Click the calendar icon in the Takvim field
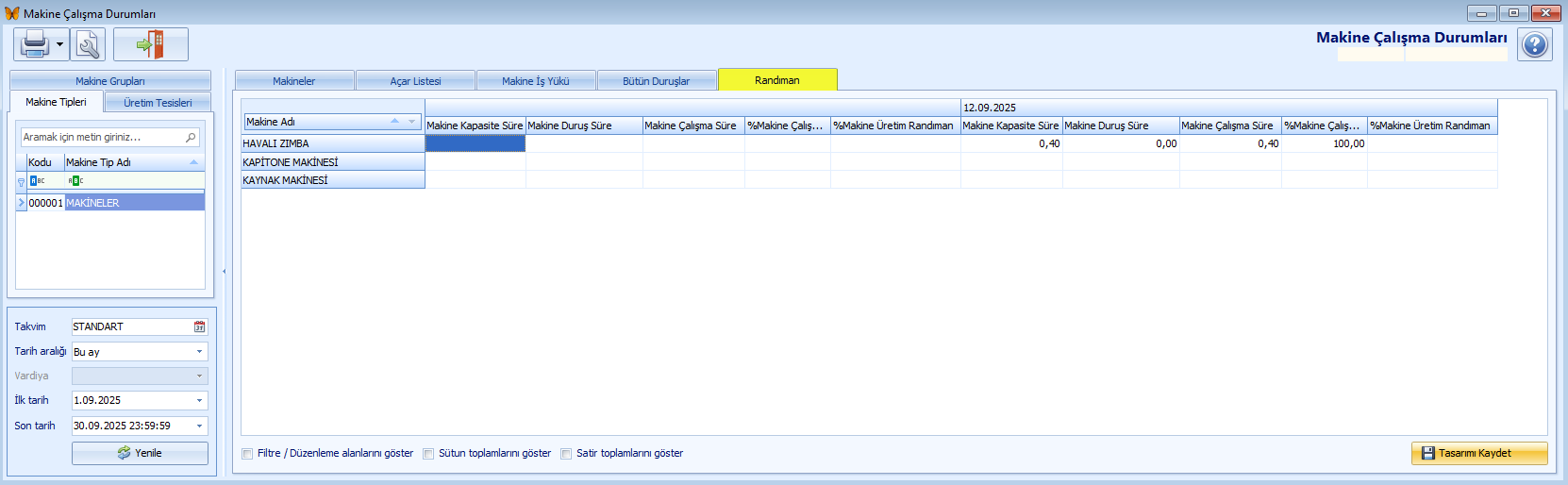 point(199,326)
